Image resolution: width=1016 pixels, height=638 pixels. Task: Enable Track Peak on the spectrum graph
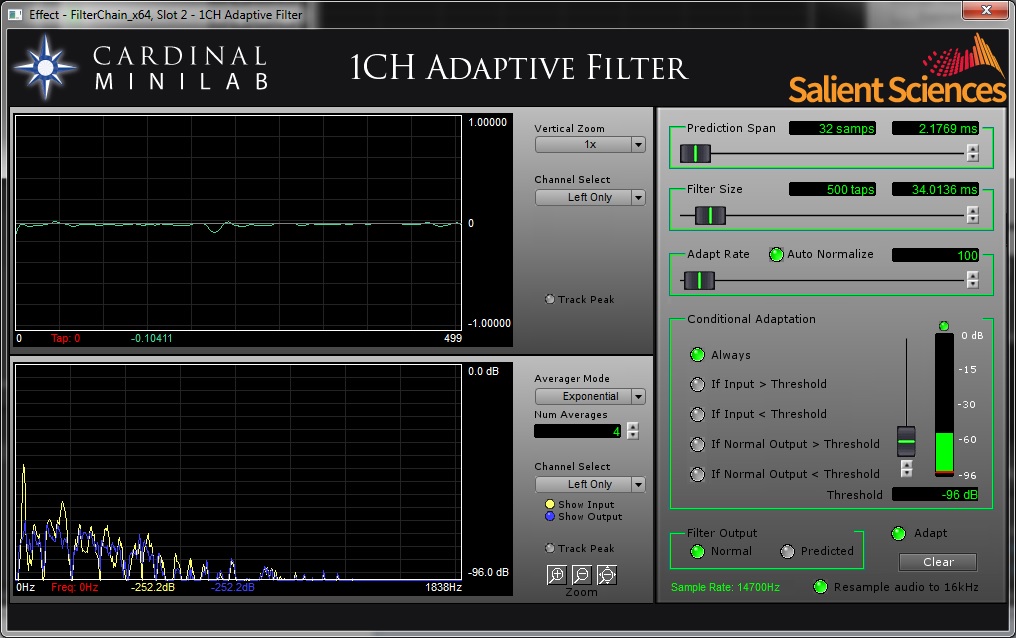pyautogui.click(x=550, y=548)
